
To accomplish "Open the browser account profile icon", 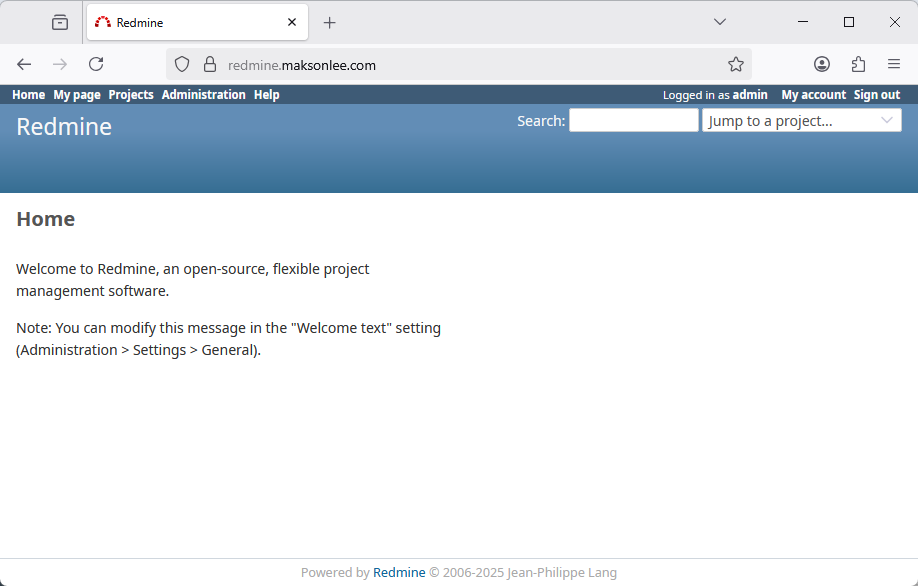I will (822, 64).
